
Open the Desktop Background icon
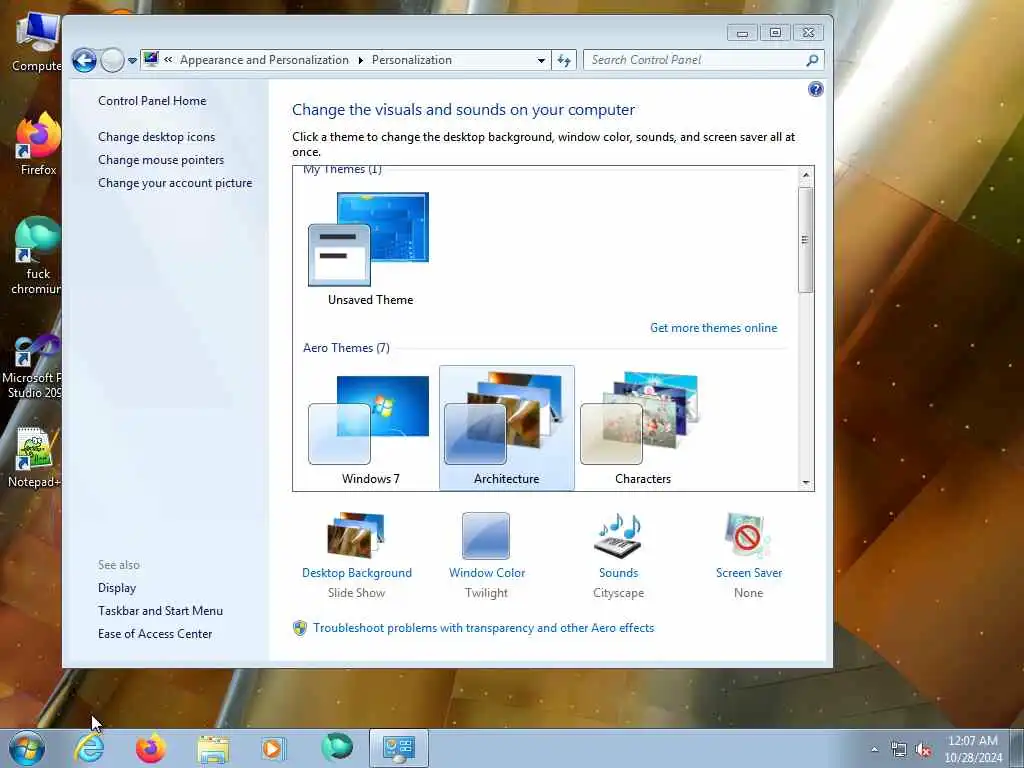coord(357,535)
